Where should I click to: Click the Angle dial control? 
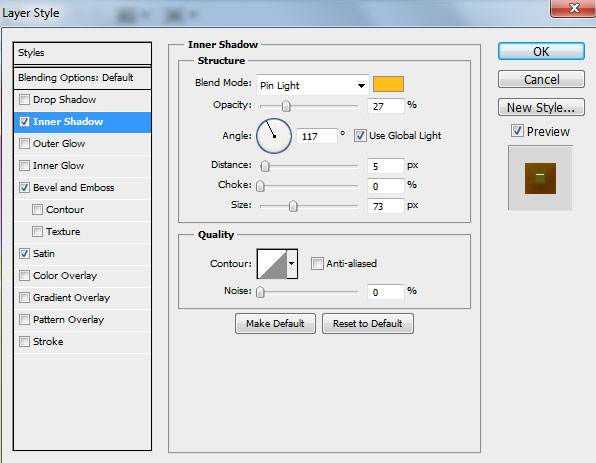[274, 136]
